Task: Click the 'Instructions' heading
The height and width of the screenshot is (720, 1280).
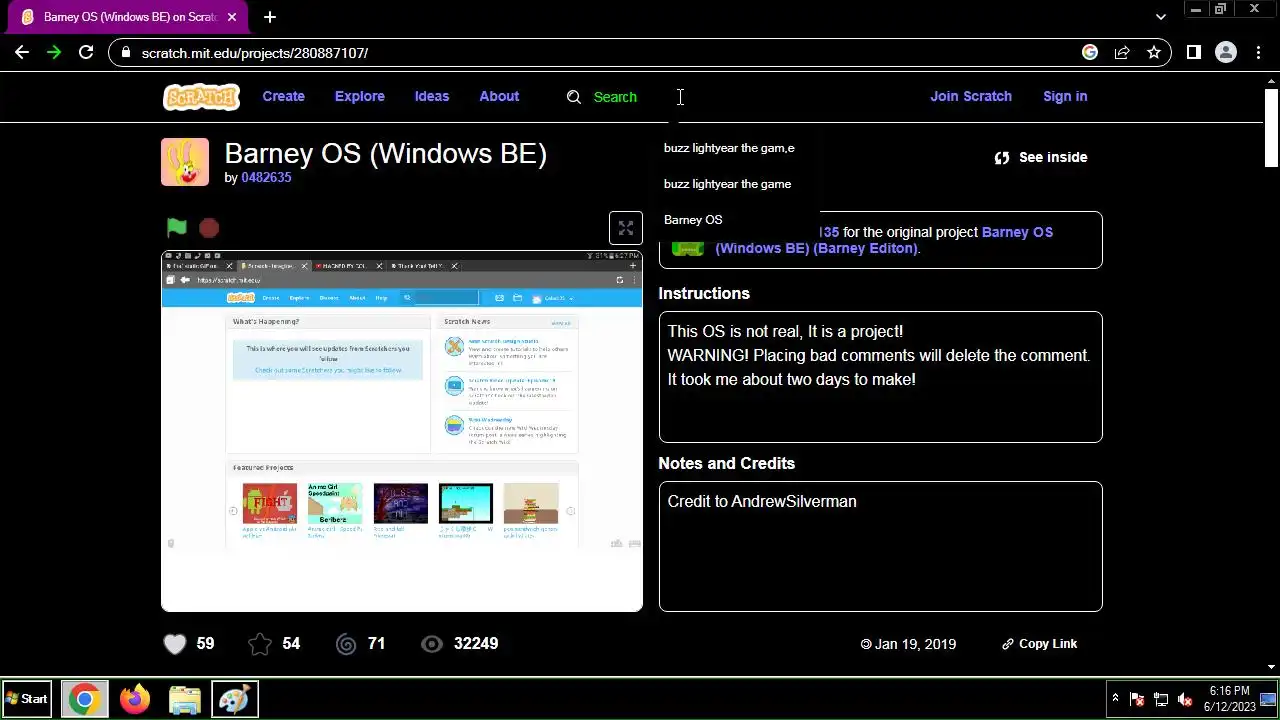Action: point(704,293)
